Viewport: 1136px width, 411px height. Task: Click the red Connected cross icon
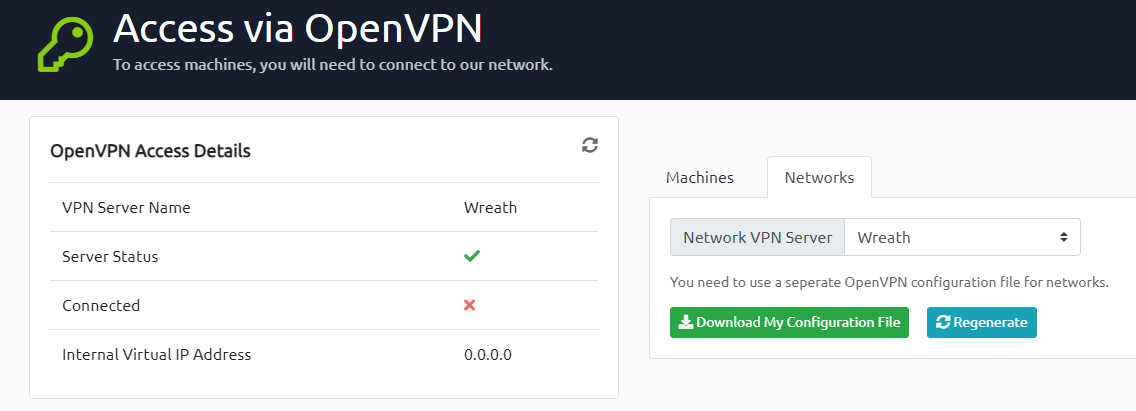[x=469, y=305]
